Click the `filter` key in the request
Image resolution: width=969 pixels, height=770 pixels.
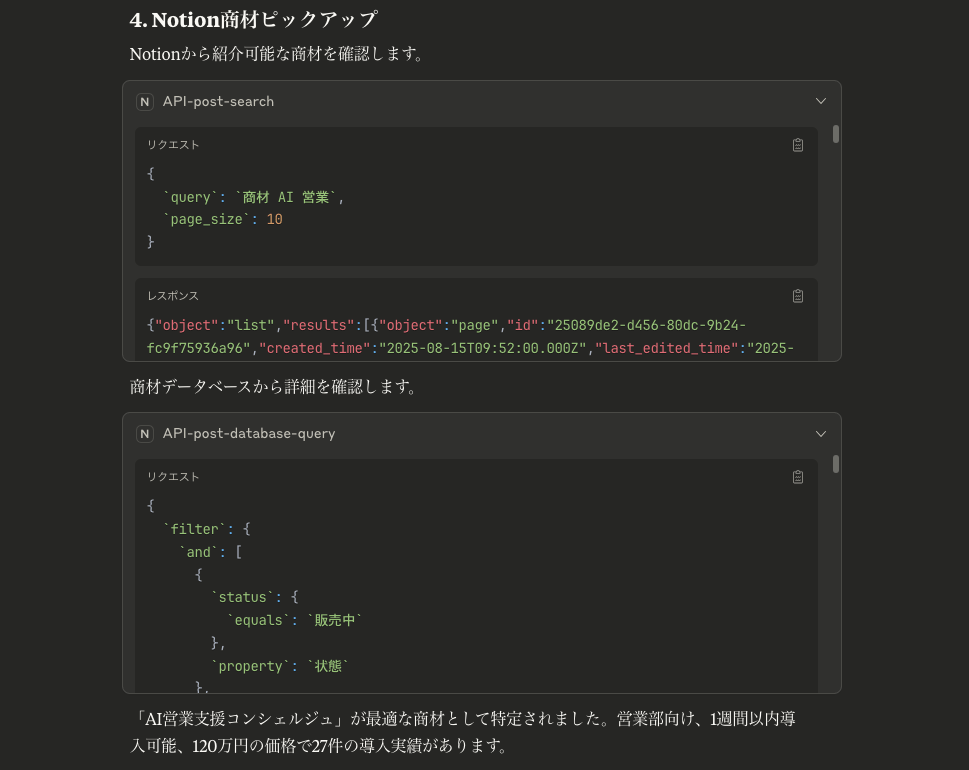[195, 529]
